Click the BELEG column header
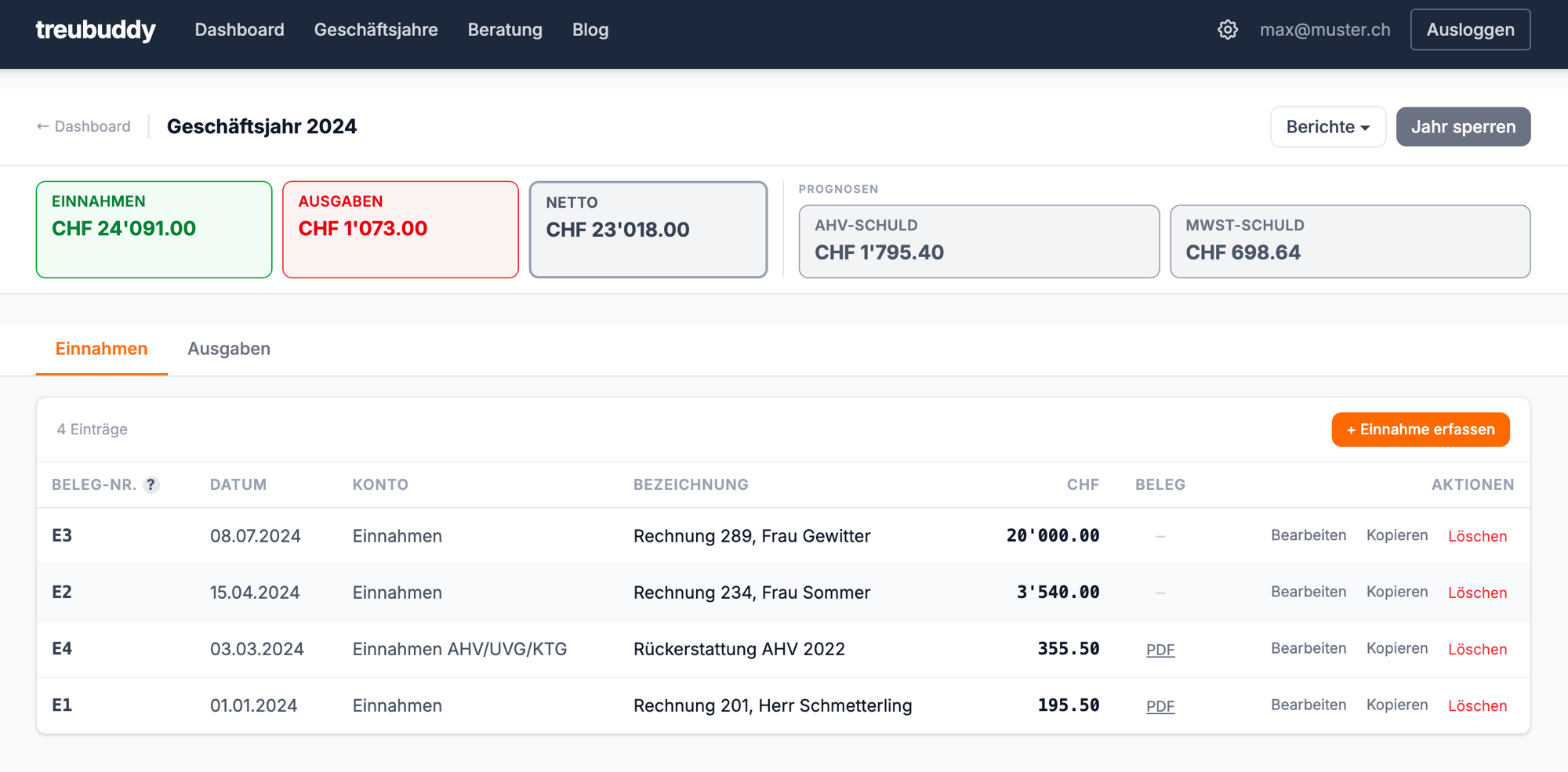The width and height of the screenshot is (1568, 772). [1160, 485]
